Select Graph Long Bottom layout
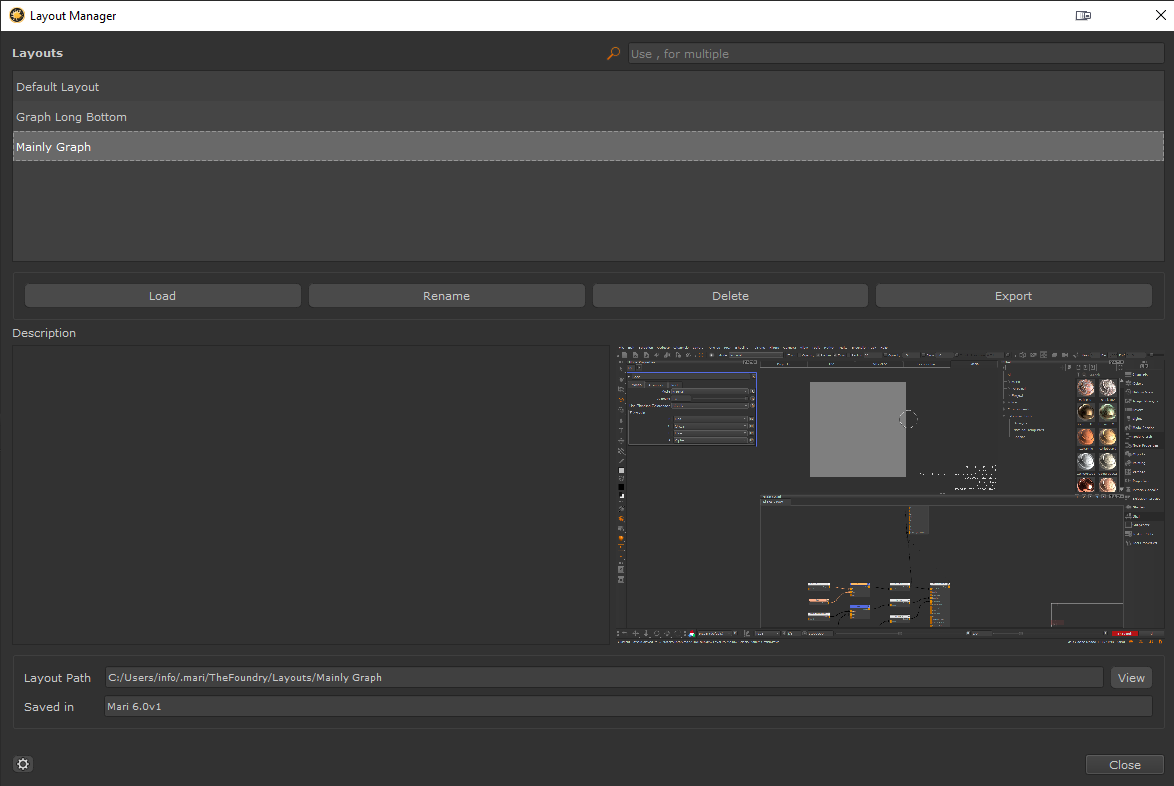This screenshot has width=1174, height=786. [71, 117]
